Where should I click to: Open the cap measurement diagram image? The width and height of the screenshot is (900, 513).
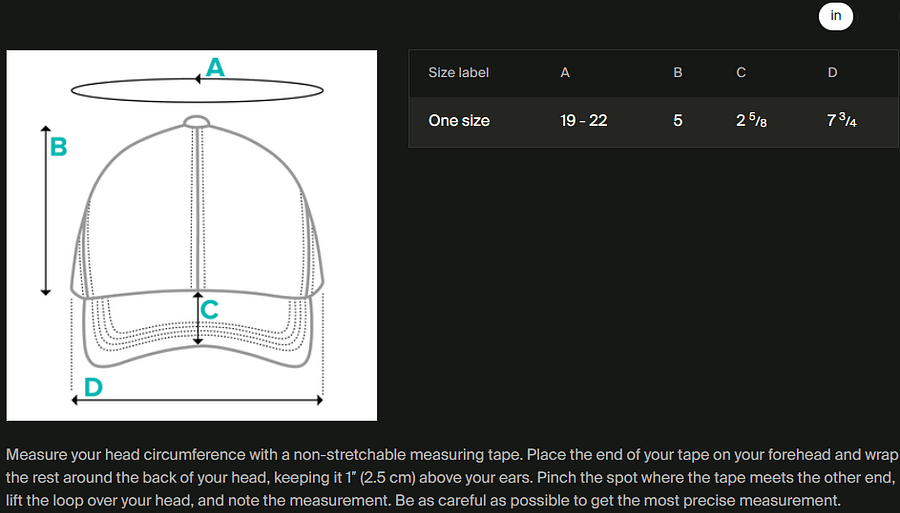tap(192, 235)
